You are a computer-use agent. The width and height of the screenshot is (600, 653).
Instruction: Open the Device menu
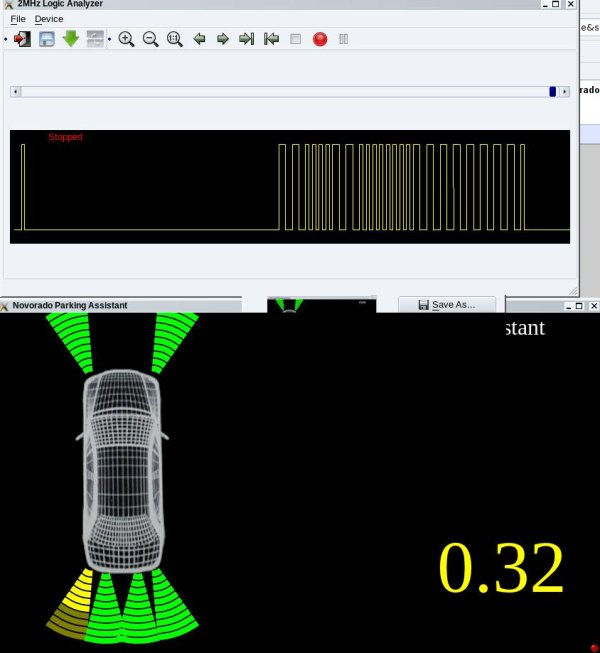49,19
